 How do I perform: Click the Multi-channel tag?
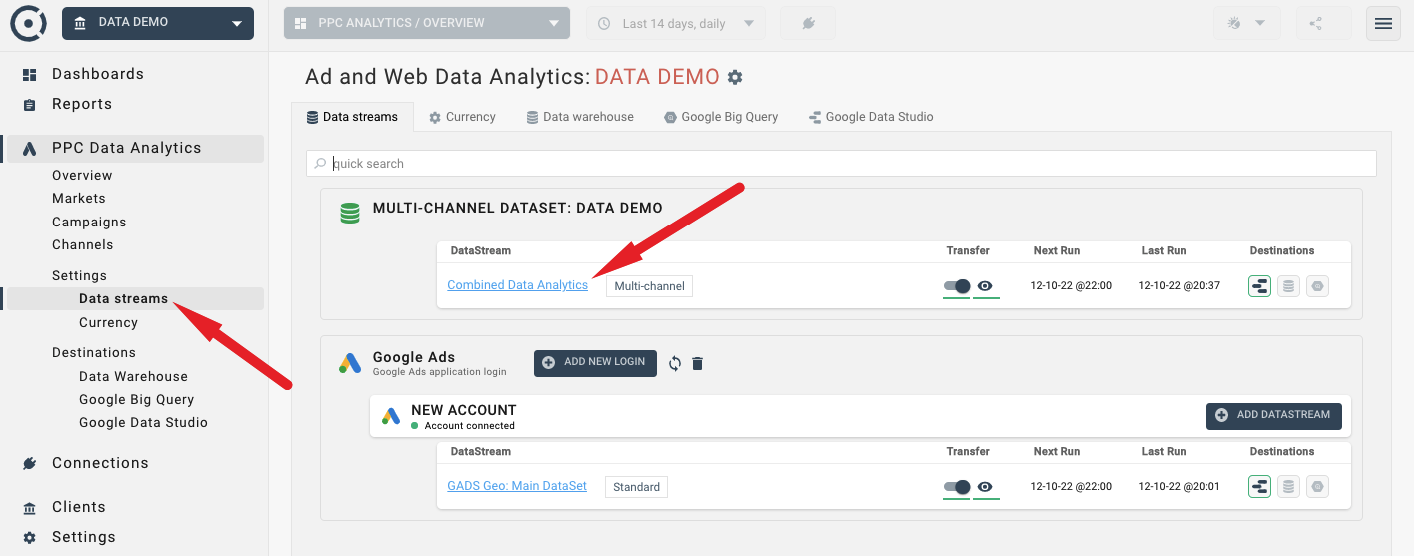649,286
